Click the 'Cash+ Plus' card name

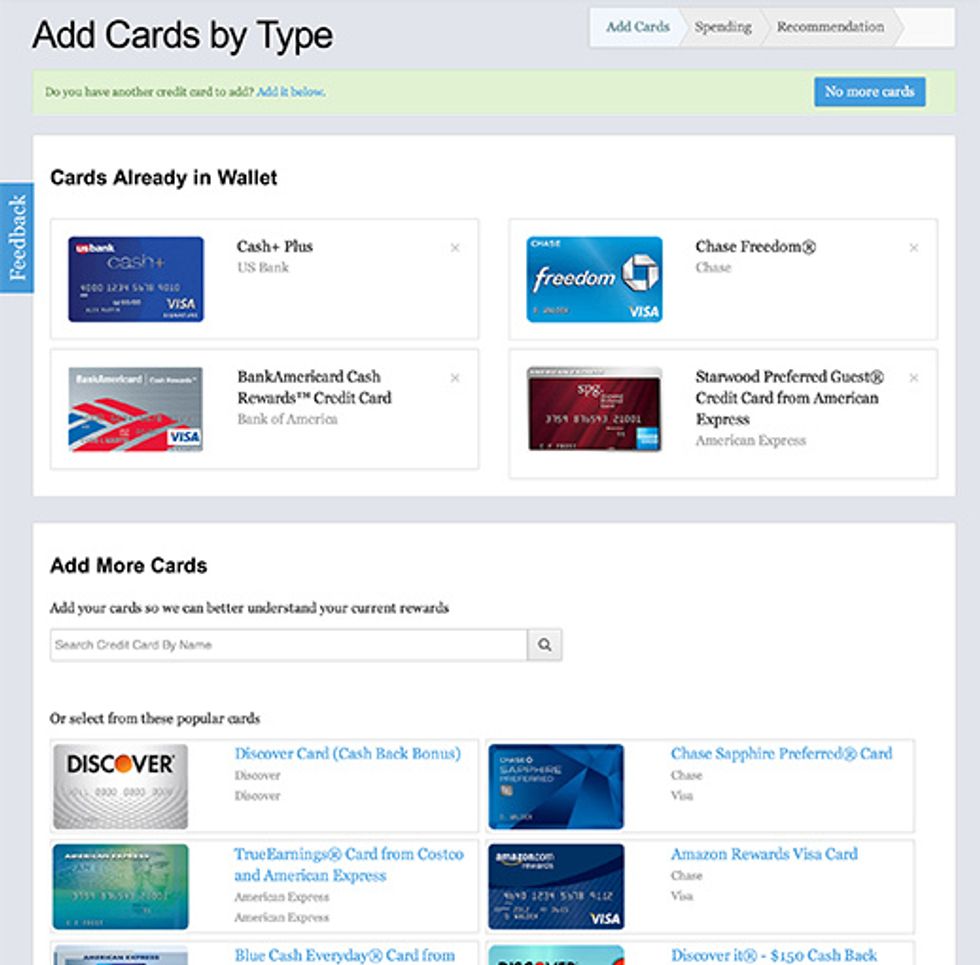[x=274, y=246]
